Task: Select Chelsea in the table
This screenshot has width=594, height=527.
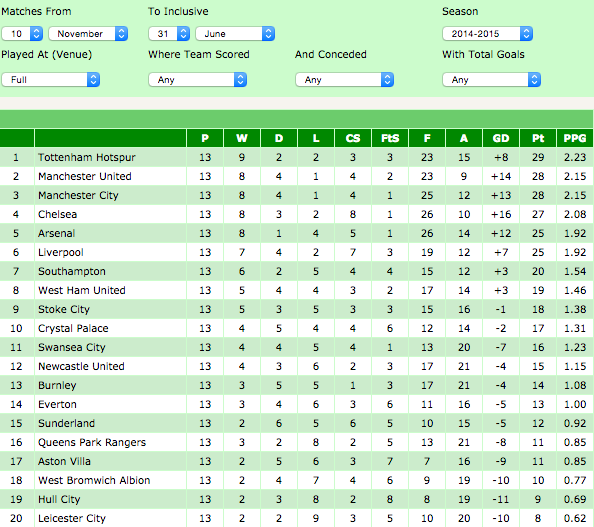Action: [58, 214]
